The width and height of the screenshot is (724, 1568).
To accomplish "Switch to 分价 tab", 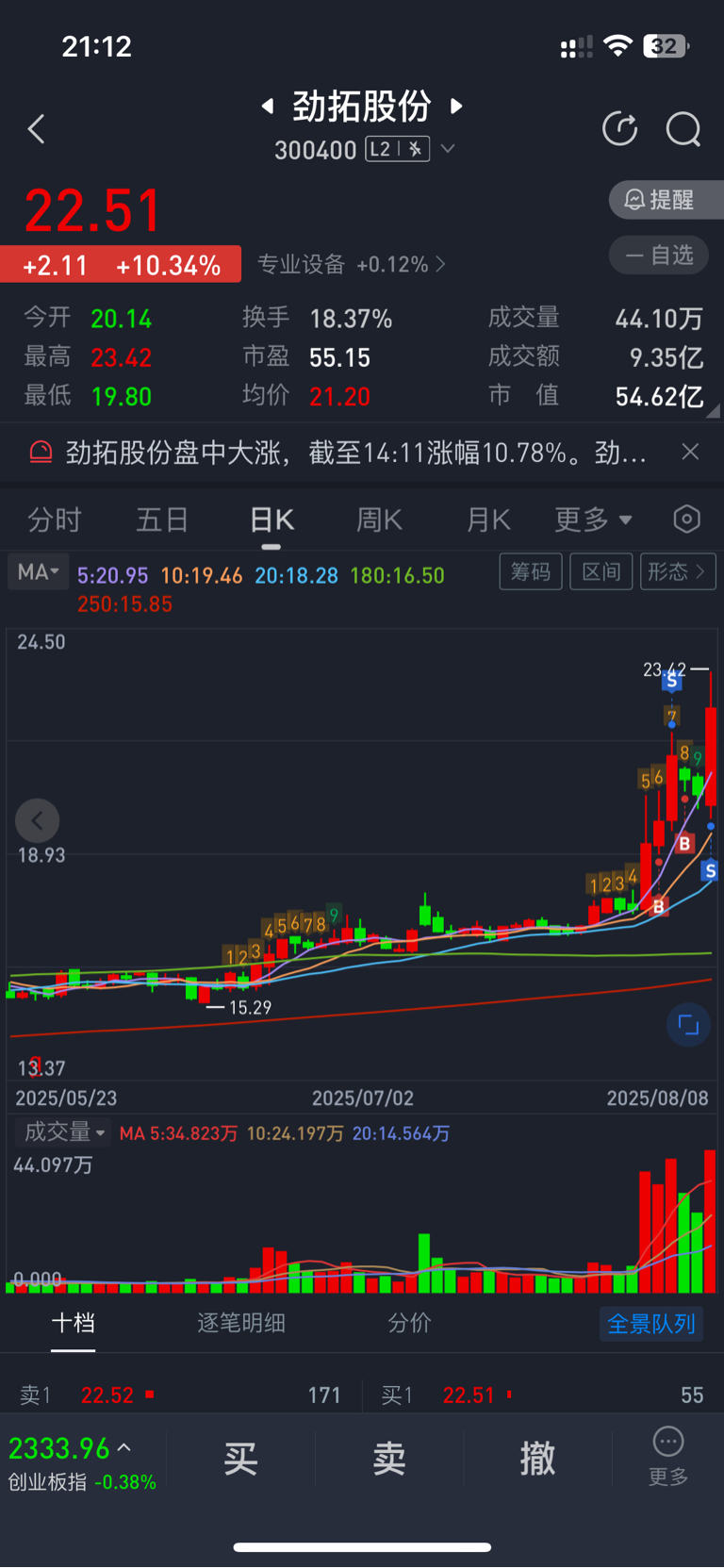I will (x=410, y=1323).
